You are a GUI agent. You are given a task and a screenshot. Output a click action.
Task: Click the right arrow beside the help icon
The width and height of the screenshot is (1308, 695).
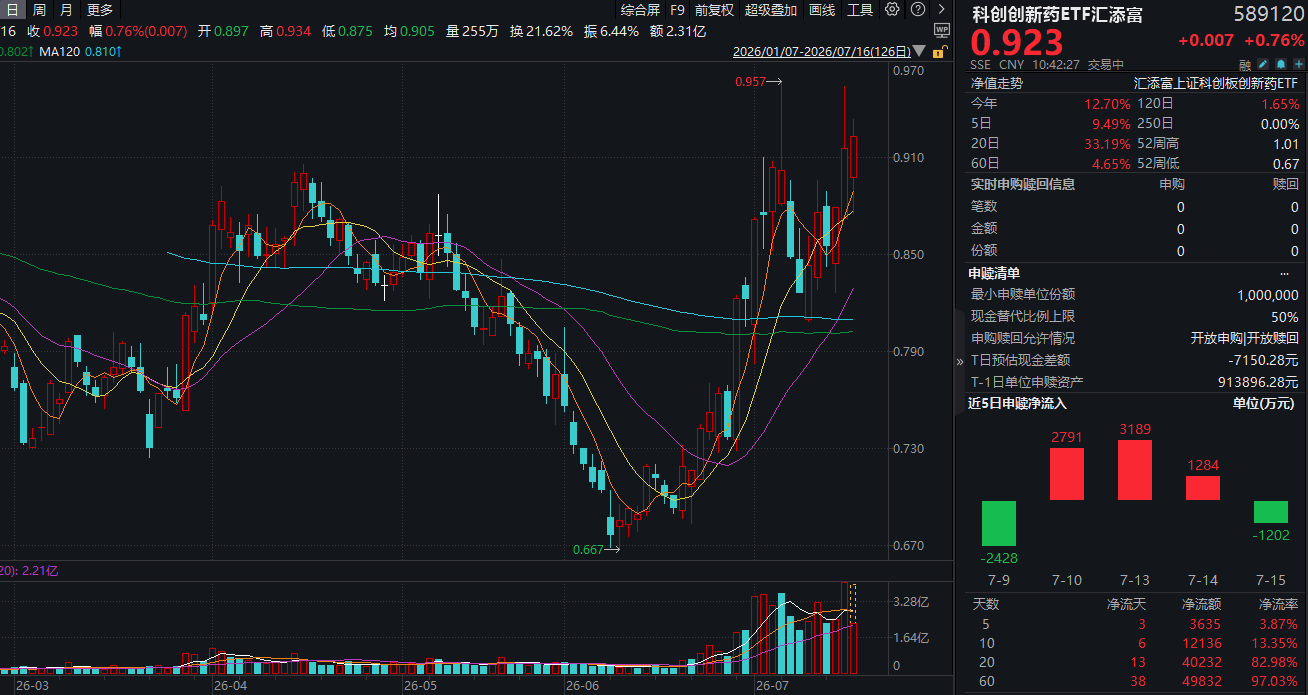pyautogui.click(x=941, y=9)
